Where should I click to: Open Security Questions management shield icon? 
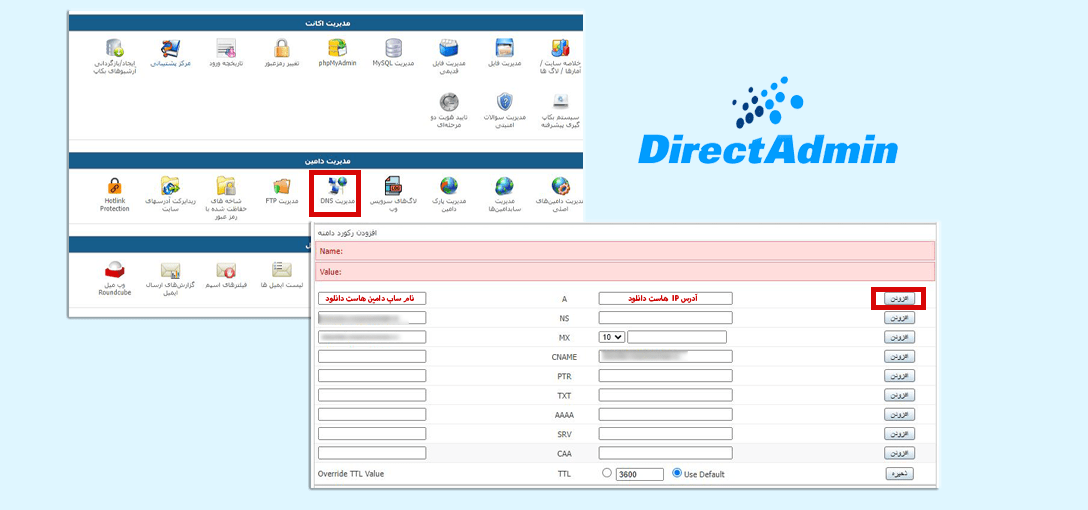point(505,102)
